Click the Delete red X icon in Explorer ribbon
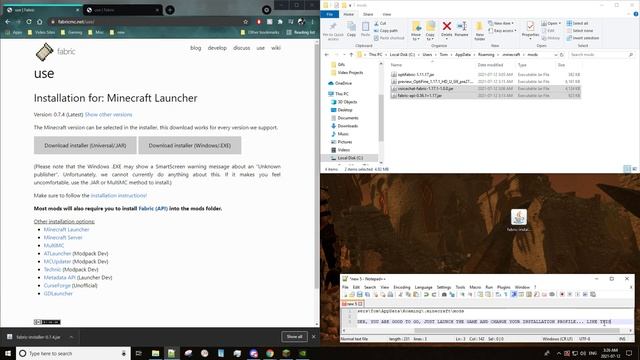 click(447, 27)
